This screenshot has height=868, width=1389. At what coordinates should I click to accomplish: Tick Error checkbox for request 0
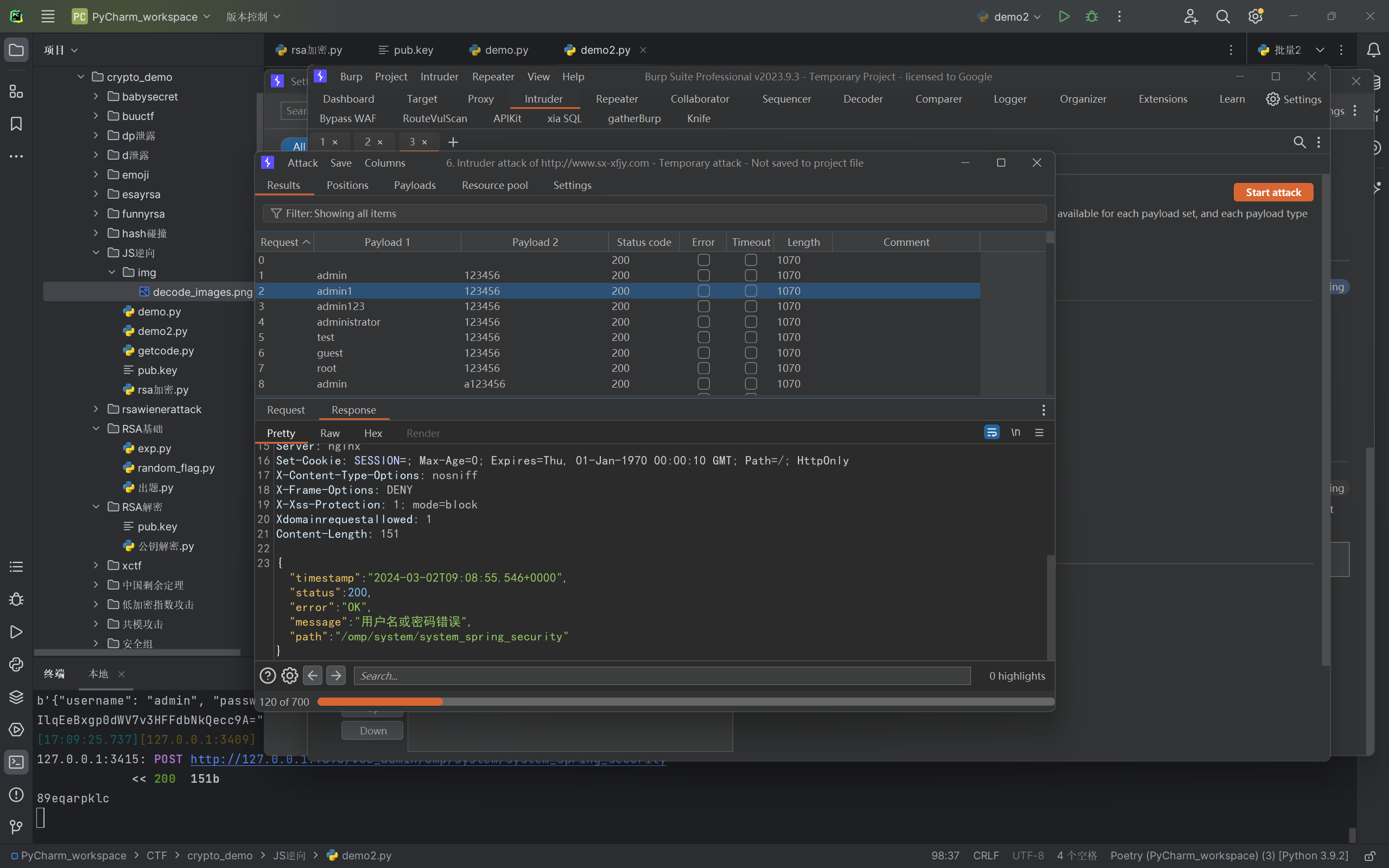click(703, 260)
